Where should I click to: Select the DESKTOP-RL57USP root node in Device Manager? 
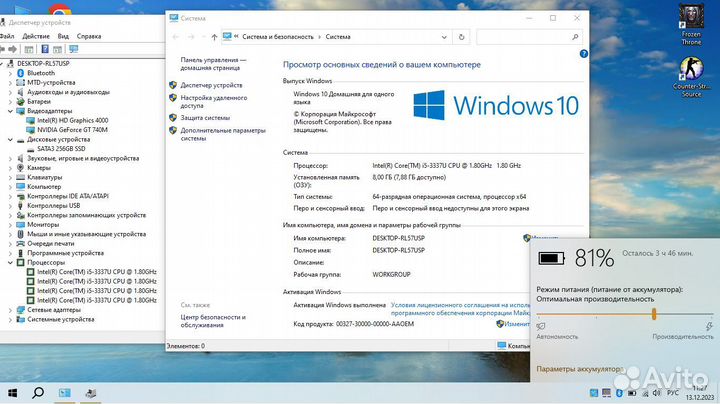tap(43, 63)
